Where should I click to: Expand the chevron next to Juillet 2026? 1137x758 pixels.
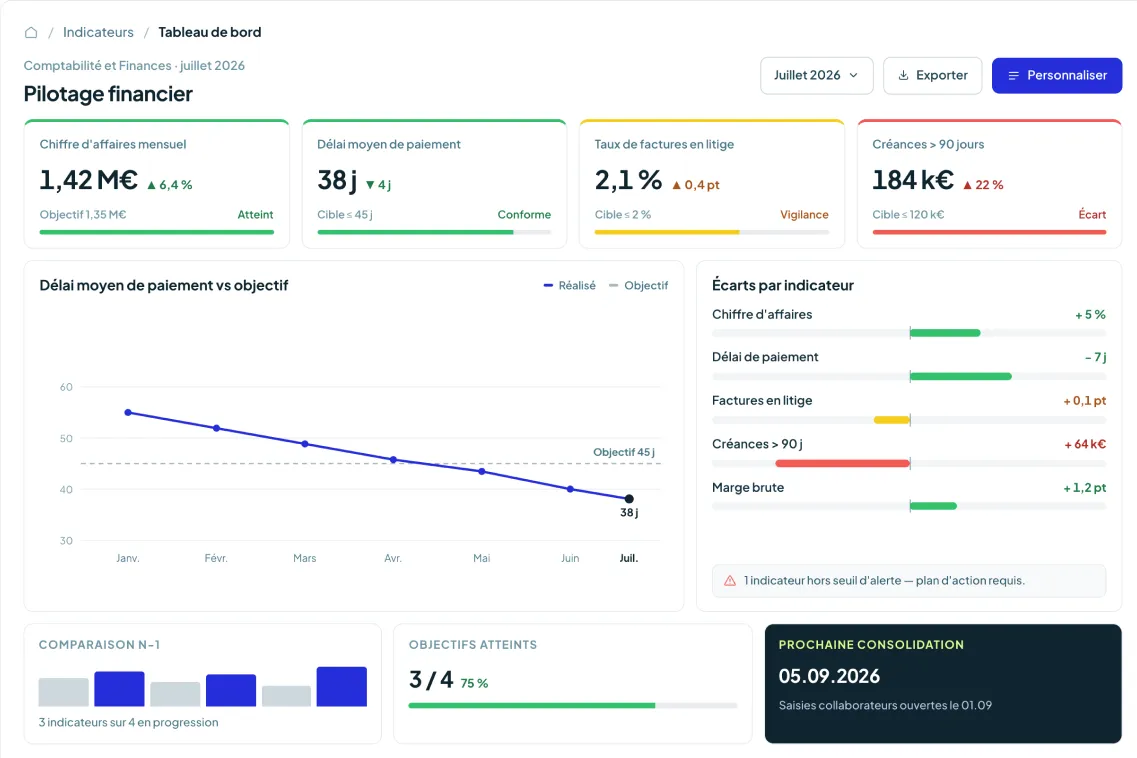coord(853,75)
